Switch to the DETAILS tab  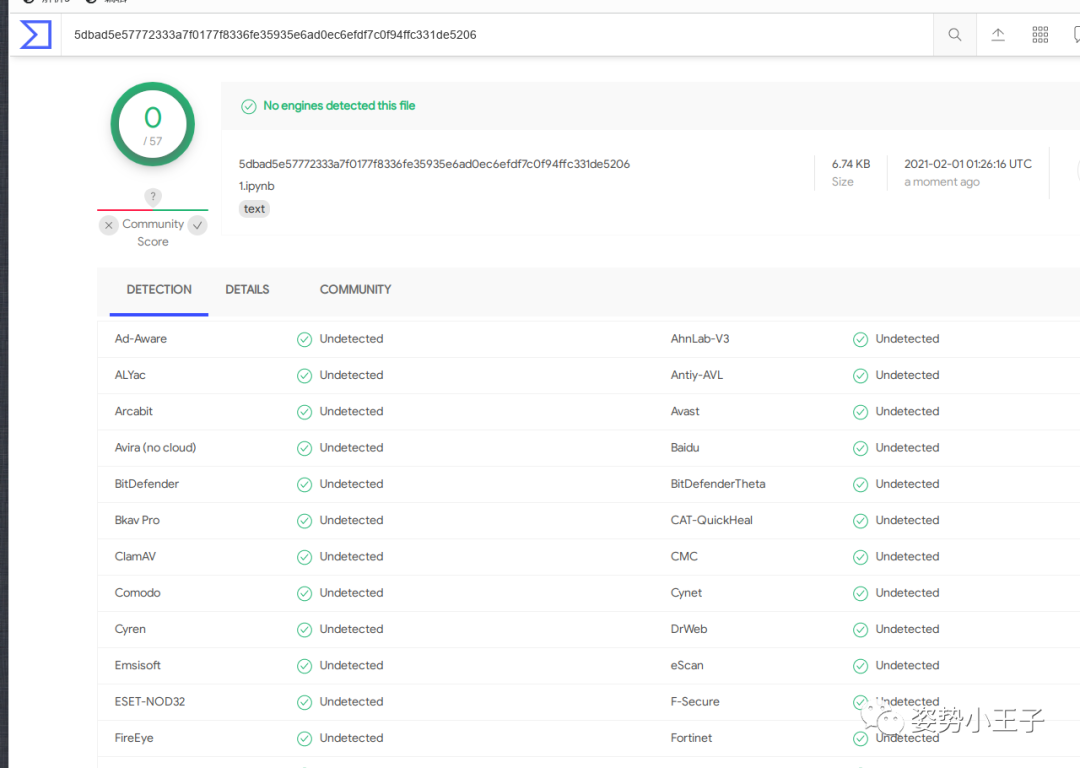[x=247, y=289]
